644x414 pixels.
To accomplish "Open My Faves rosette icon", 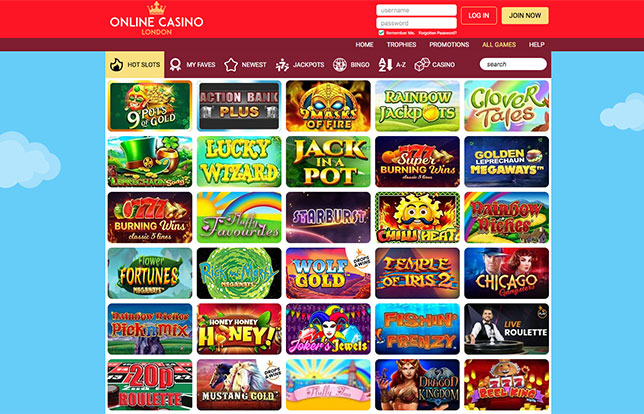I will click(x=175, y=64).
